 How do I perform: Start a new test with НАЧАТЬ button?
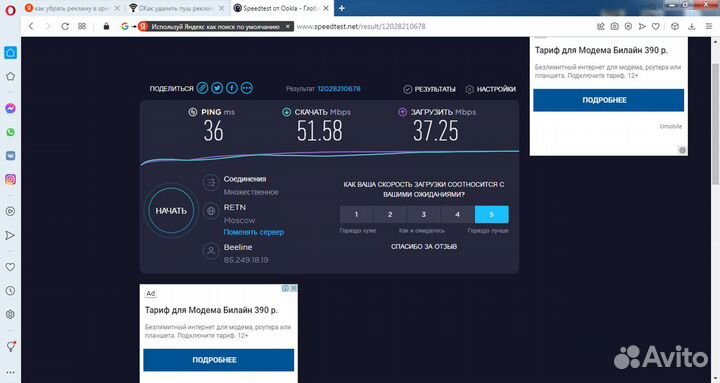[171, 211]
